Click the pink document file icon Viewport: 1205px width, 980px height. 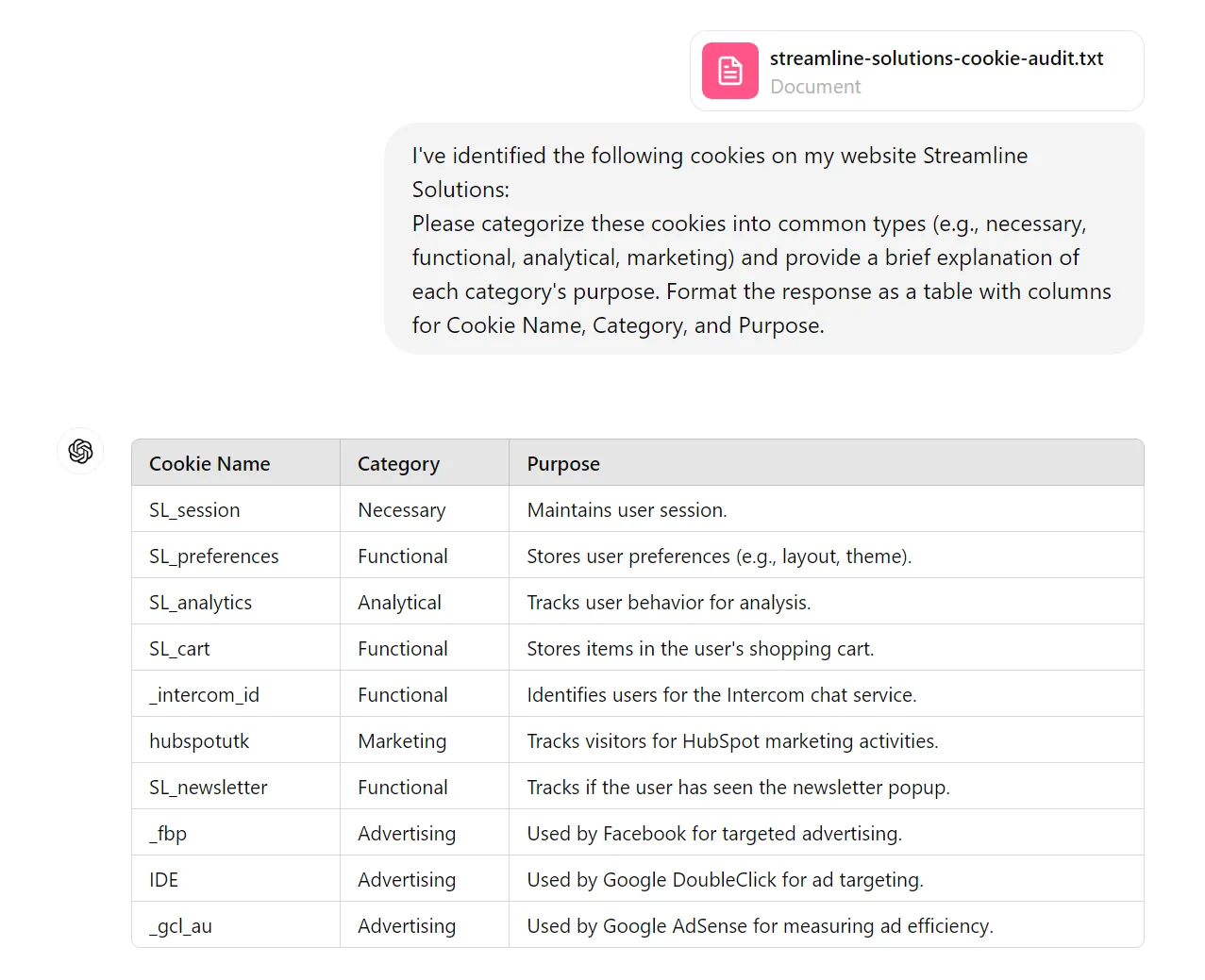coord(730,71)
